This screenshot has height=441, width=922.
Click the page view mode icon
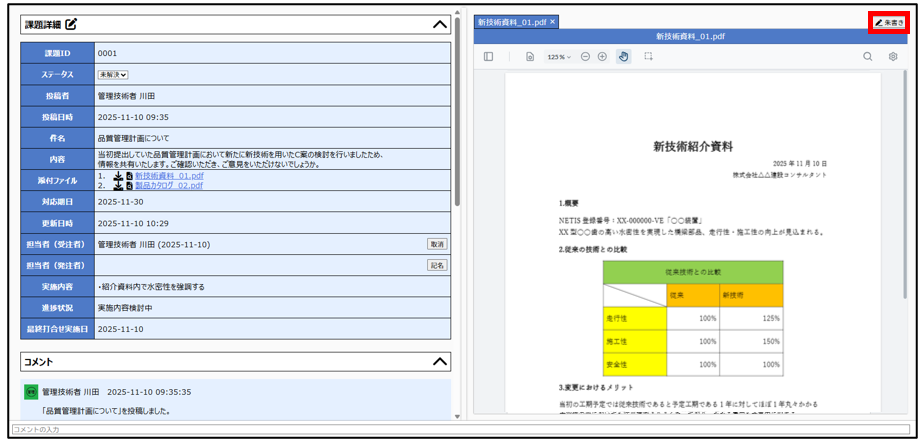[530, 57]
